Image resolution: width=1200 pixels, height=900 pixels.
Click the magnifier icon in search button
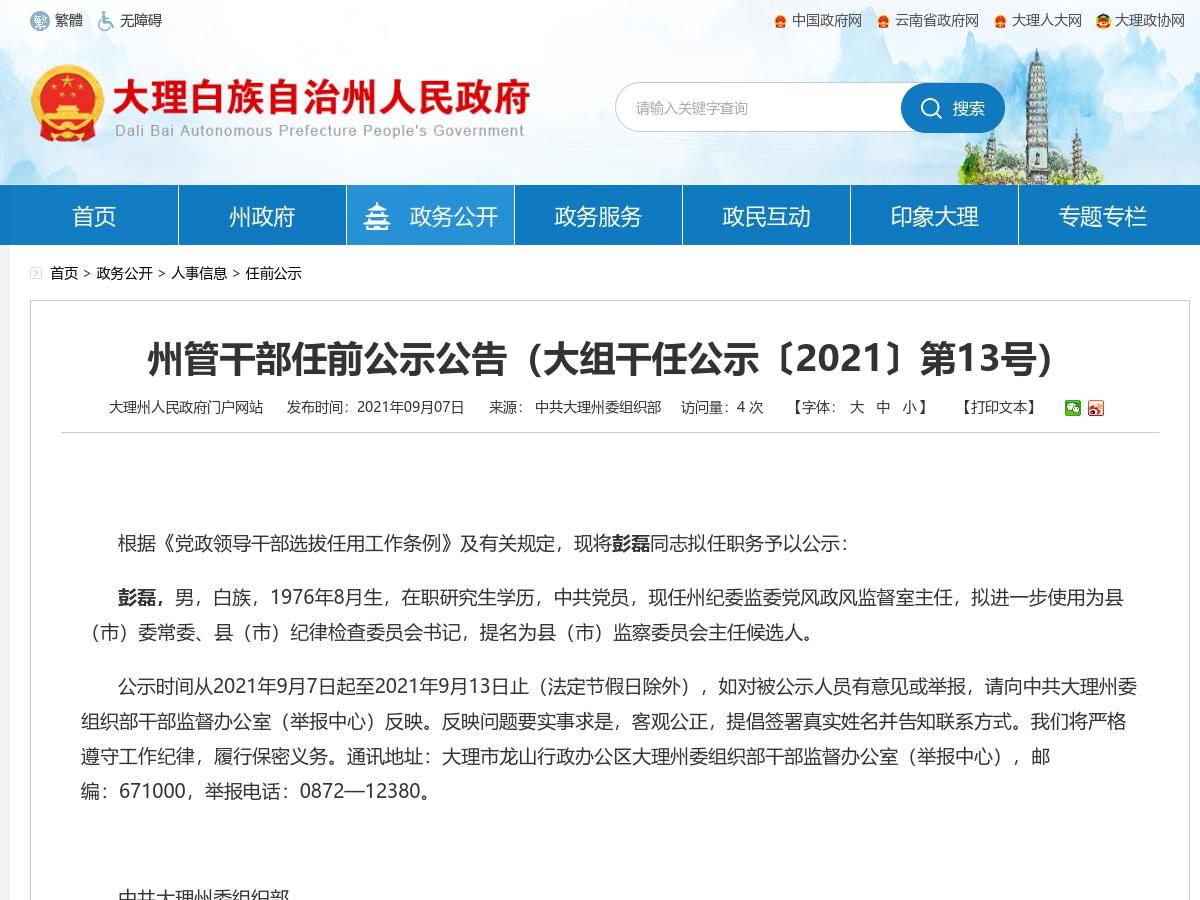point(931,108)
